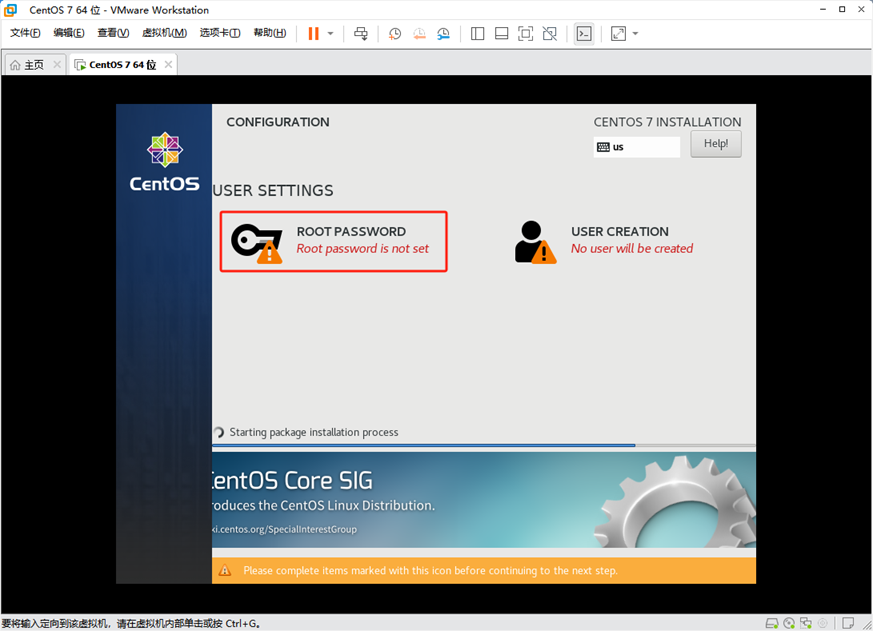Click the 'Please complete items marked' warning message
The height and width of the screenshot is (631, 873).
pos(430,570)
